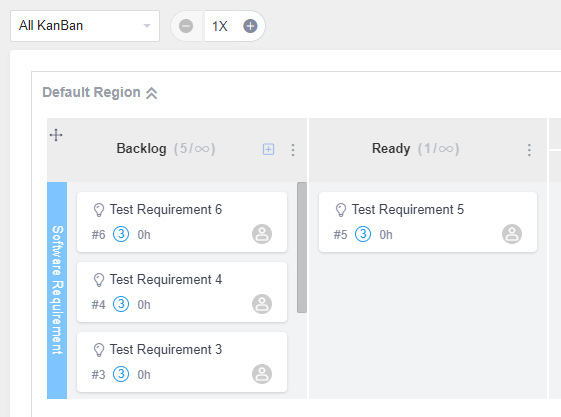Click the priority 3 badge on card #6

click(x=121, y=234)
